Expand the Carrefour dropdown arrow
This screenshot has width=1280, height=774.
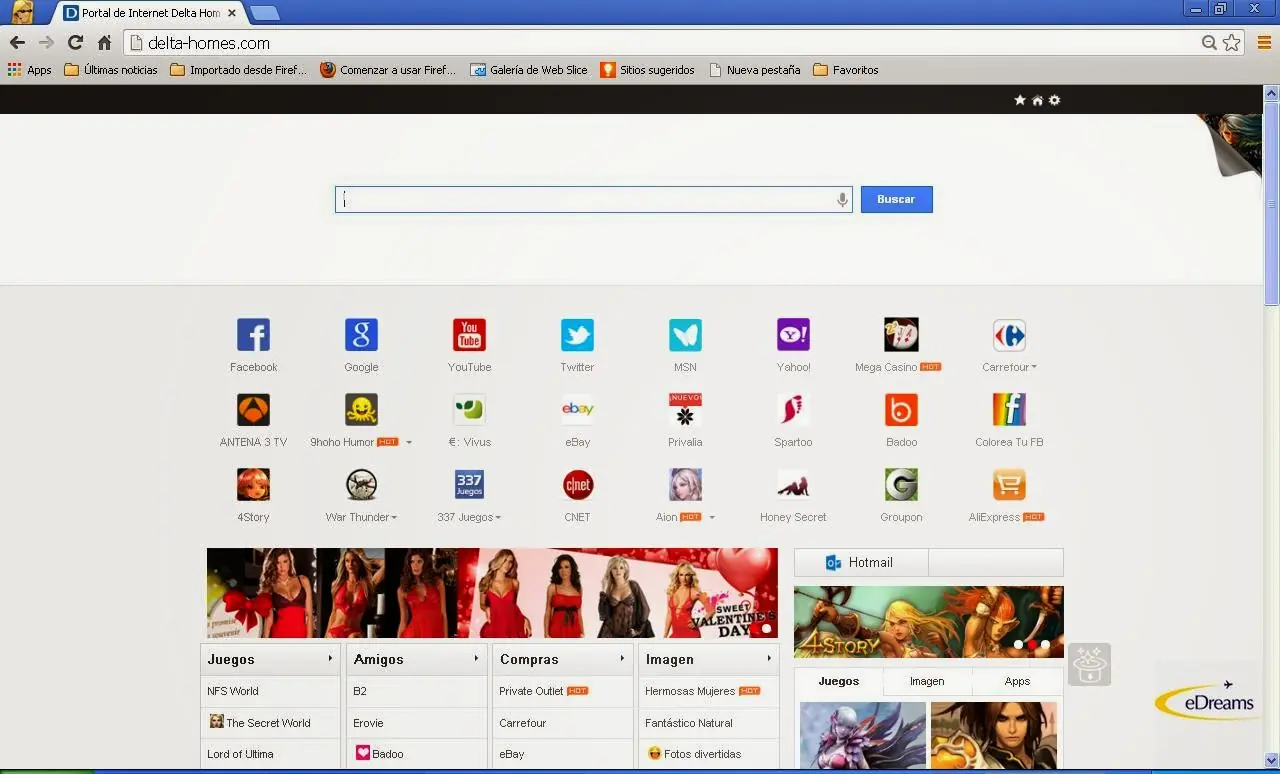point(1034,367)
